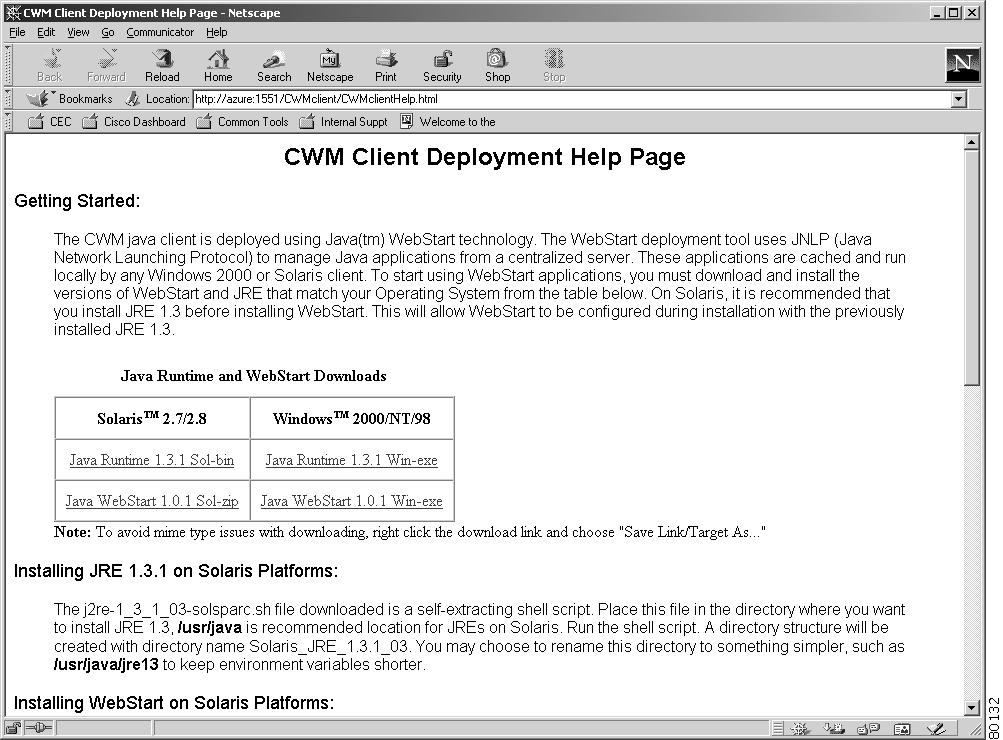Open the Address Book component icon

coord(902,728)
